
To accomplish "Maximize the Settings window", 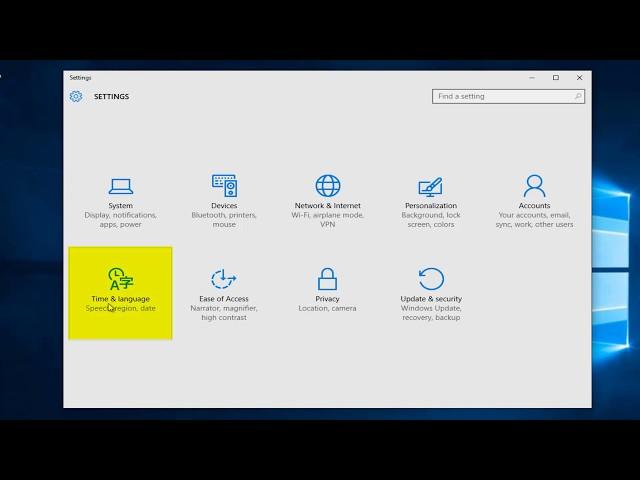I will click(556, 78).
